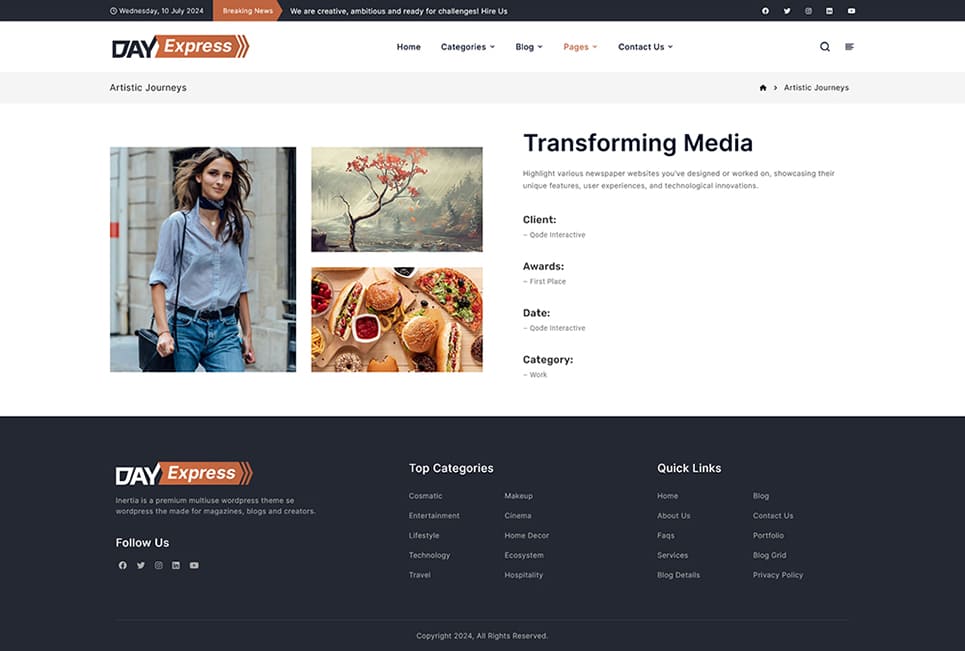Open the Blog dropdown menu
This screenshot has width=965, height=651.
(x=529, y=46)
